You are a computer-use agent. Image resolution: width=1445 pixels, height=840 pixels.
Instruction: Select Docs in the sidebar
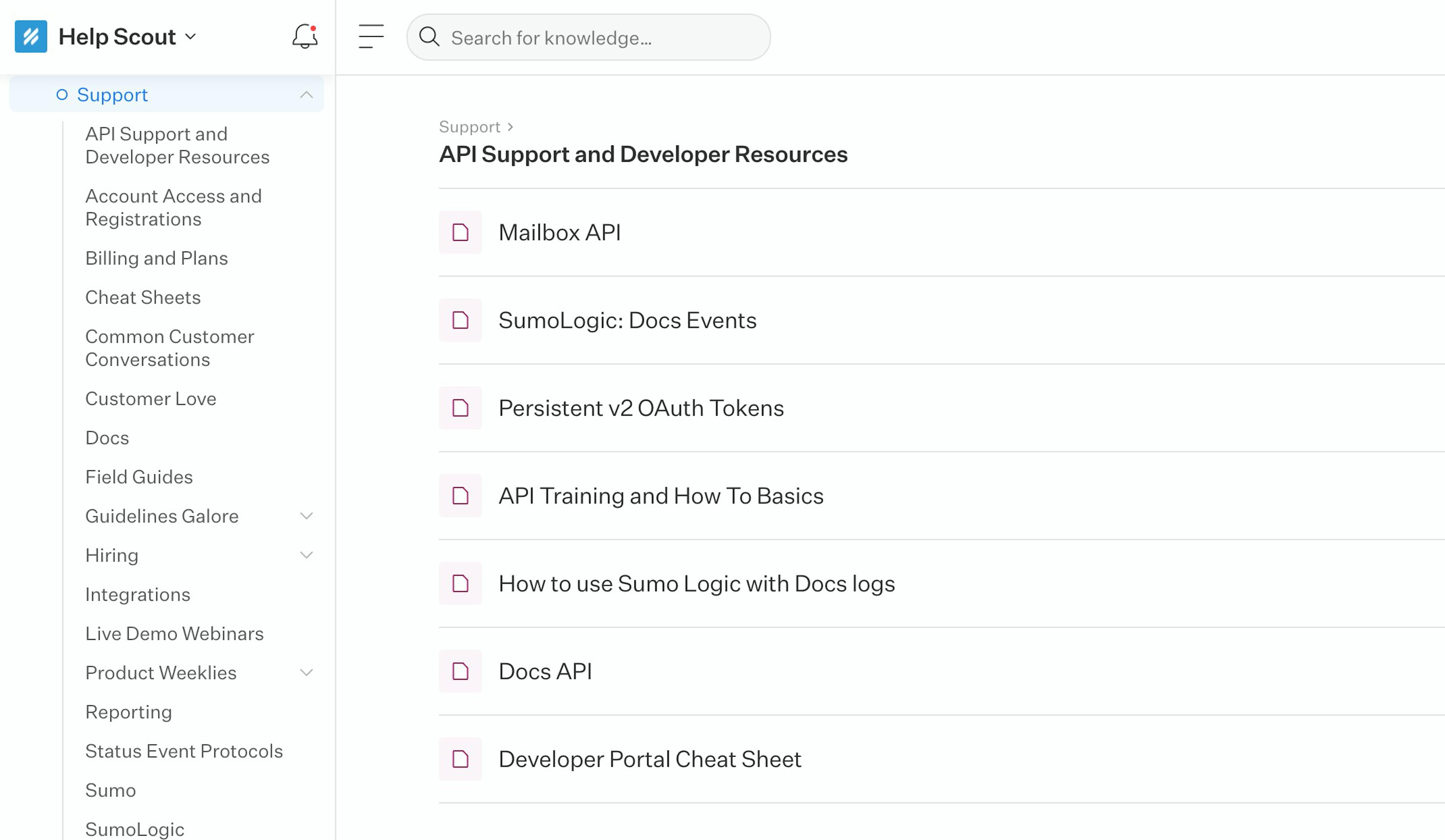(x=107, y=438)
